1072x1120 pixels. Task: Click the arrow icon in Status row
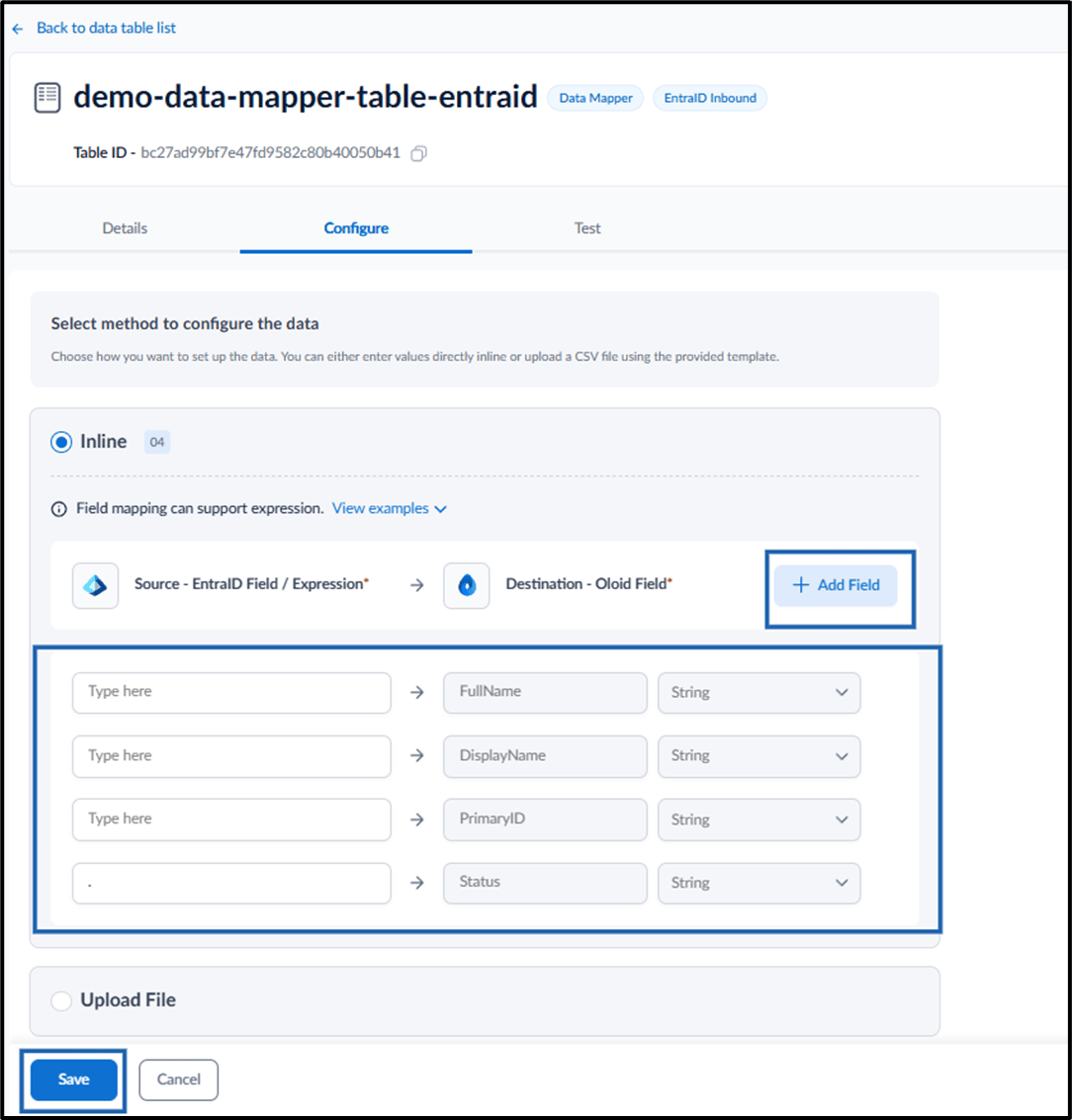tap(417, 883)
